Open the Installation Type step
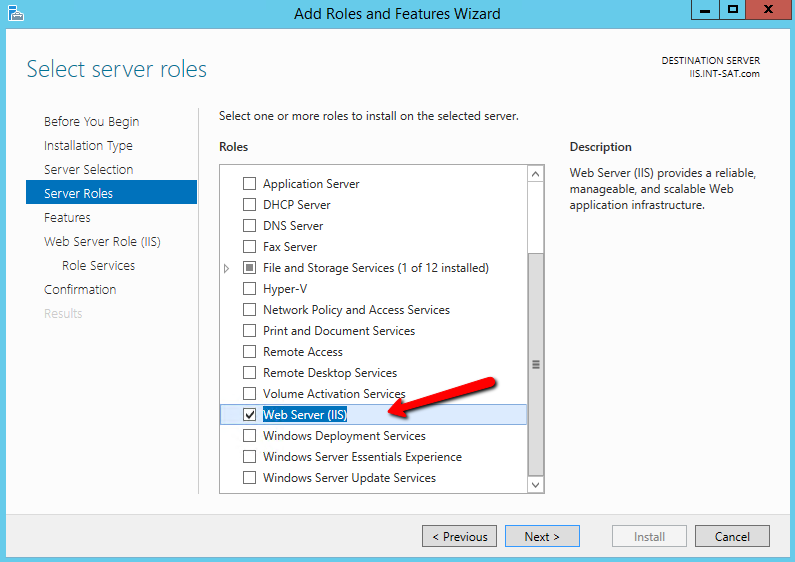This screenshot has height=562, width=795. click(x=88, y=146)
